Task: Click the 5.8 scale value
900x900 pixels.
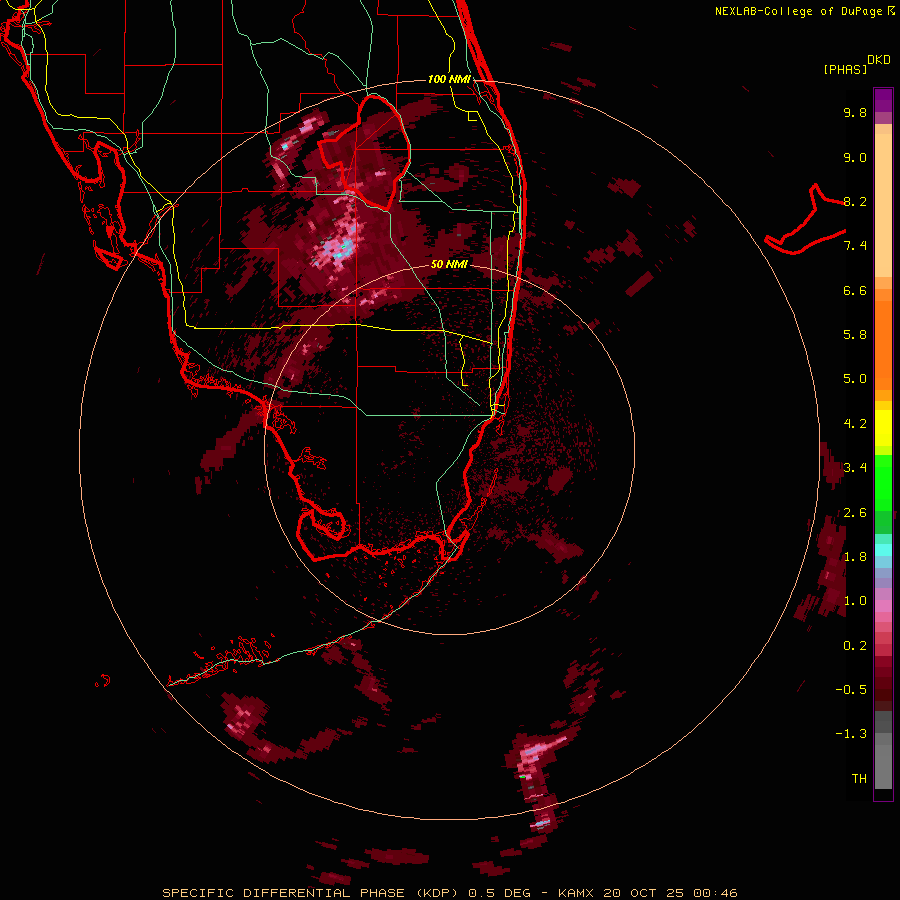Action: pos(855,335)
